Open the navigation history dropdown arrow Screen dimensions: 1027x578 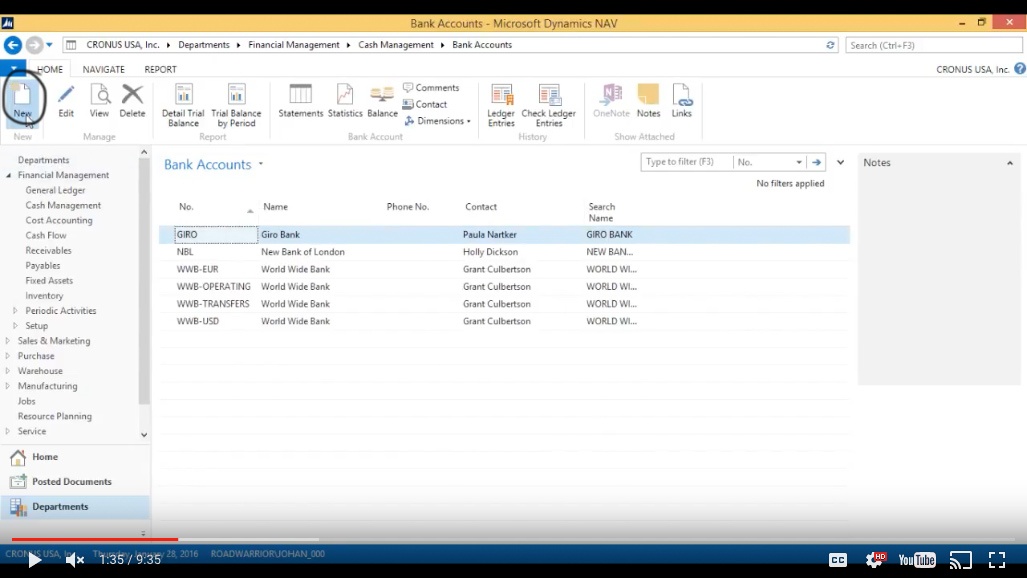(x=49, y=45)
